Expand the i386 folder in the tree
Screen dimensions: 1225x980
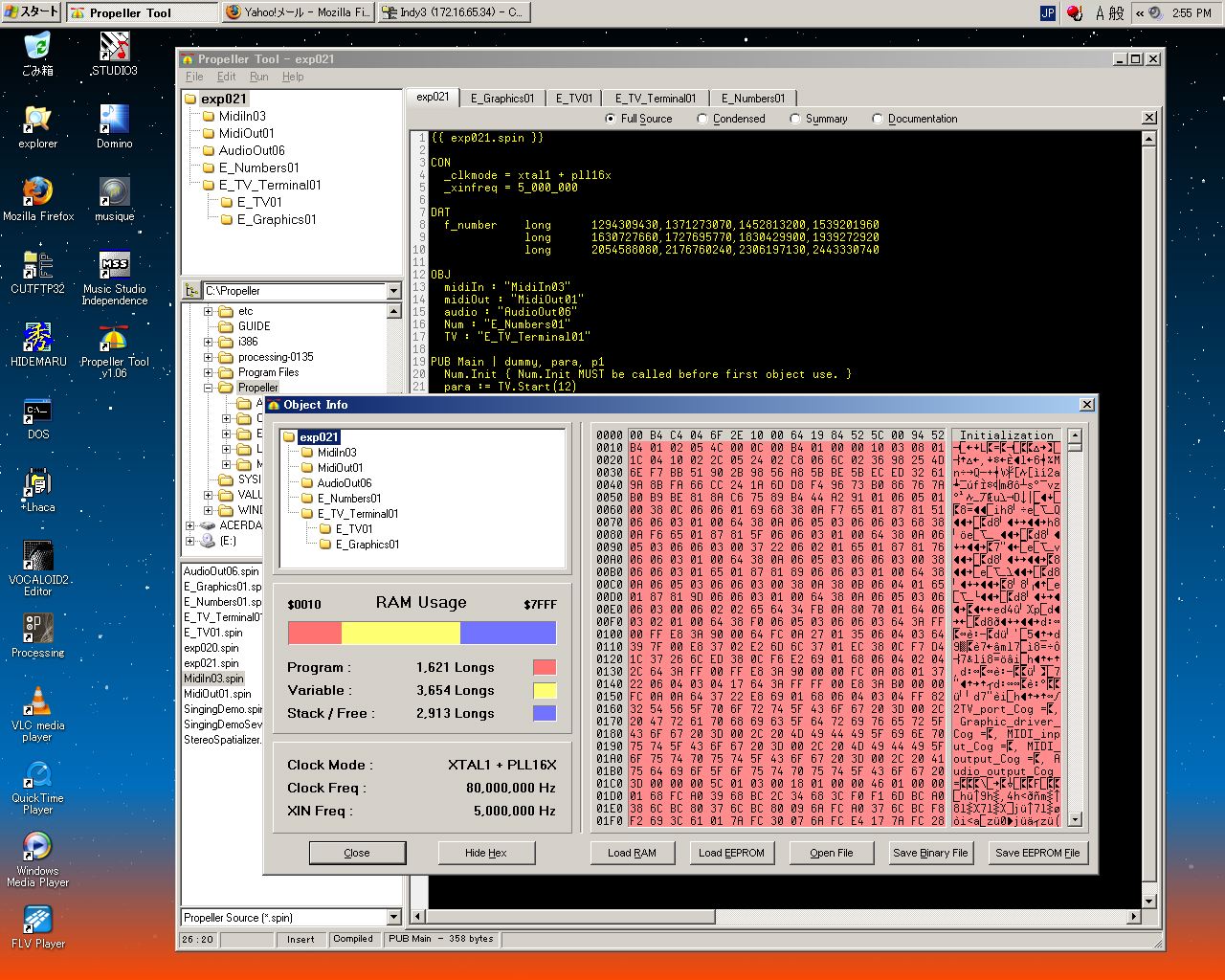coord(209,342)
